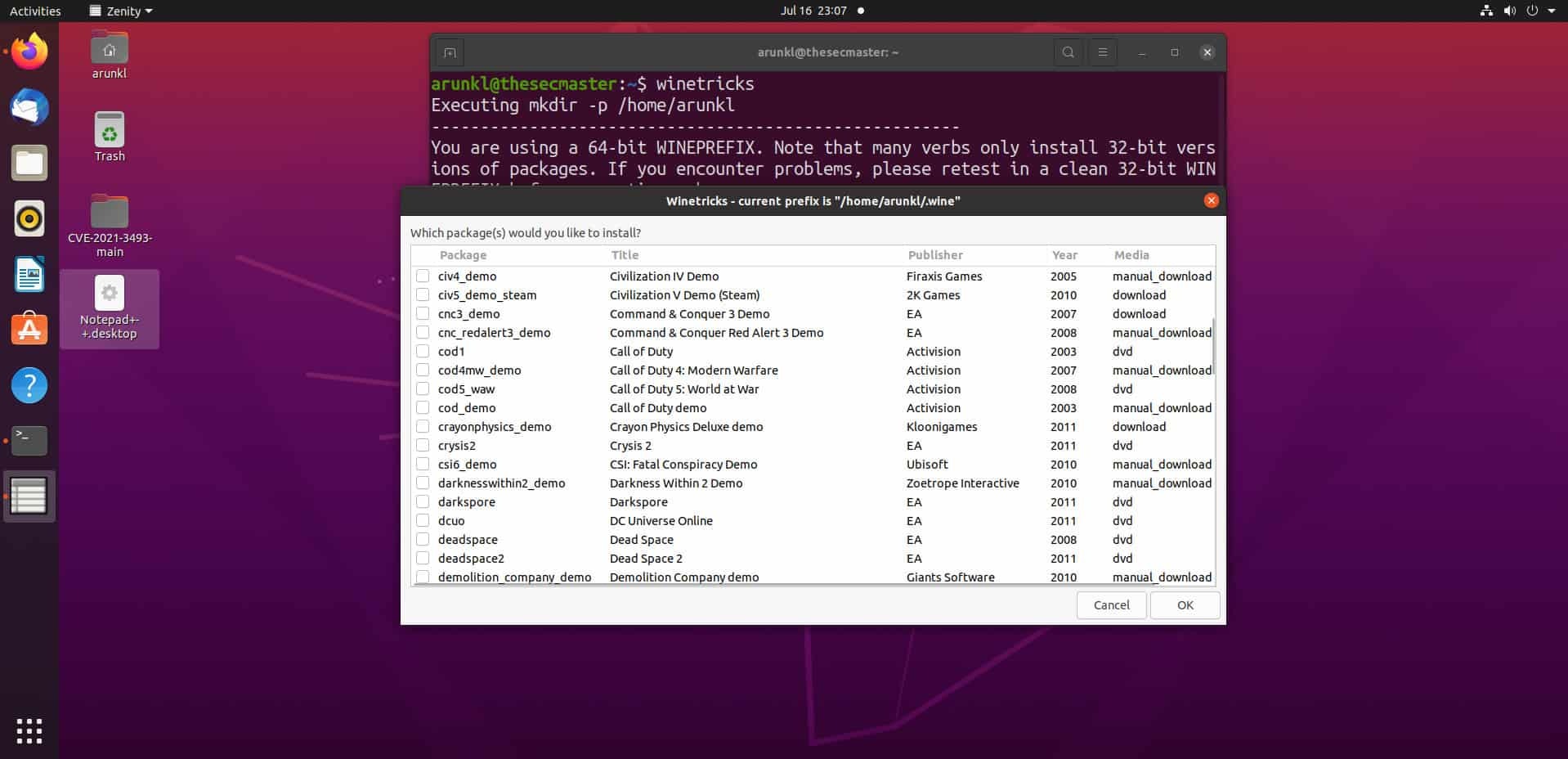Select the CVE-2021-3493-main folder icon
The width and height of the screenshot is (1568, 759).
[x=110, y=226]
